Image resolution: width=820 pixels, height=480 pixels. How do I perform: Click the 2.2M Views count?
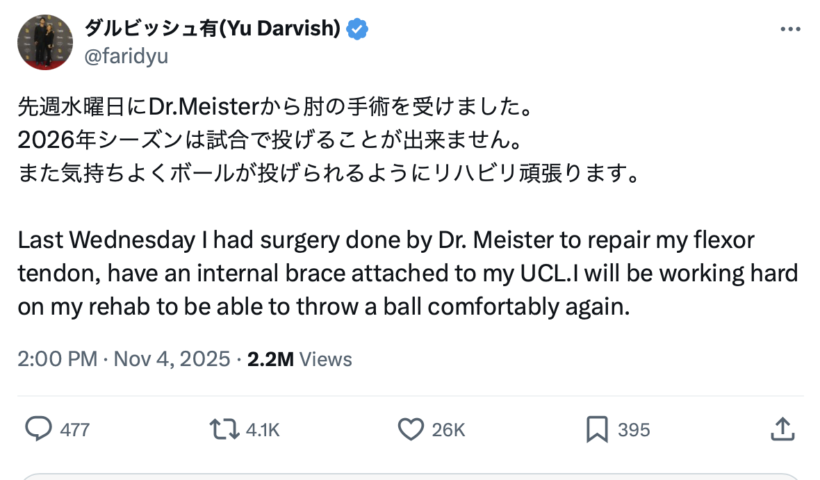click(299, 359)
